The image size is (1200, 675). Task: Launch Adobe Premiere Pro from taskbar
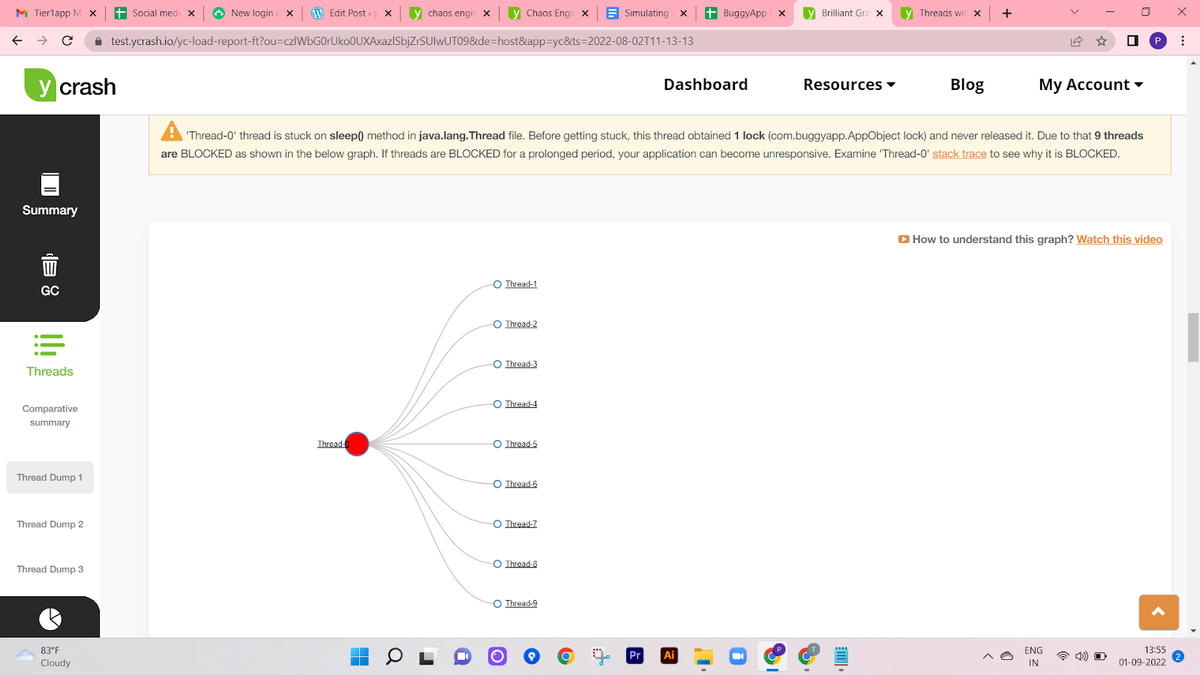(x=634, y=656)
